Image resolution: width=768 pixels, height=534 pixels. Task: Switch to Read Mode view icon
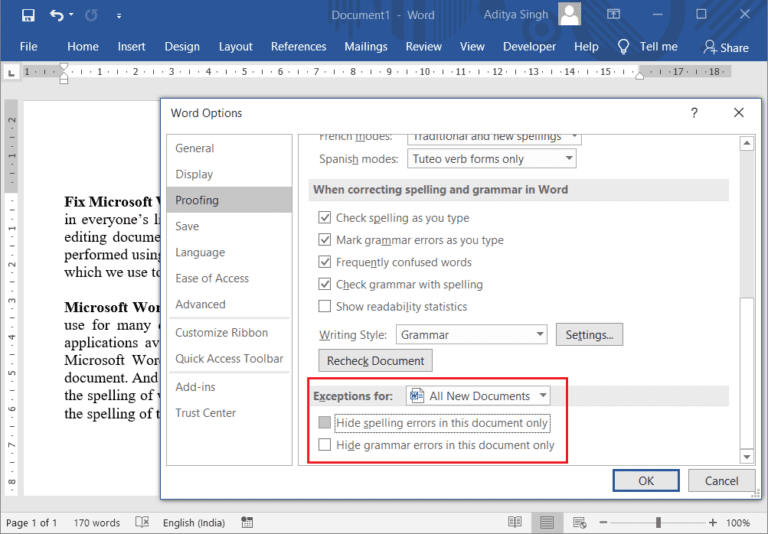(x=515, y=522)
